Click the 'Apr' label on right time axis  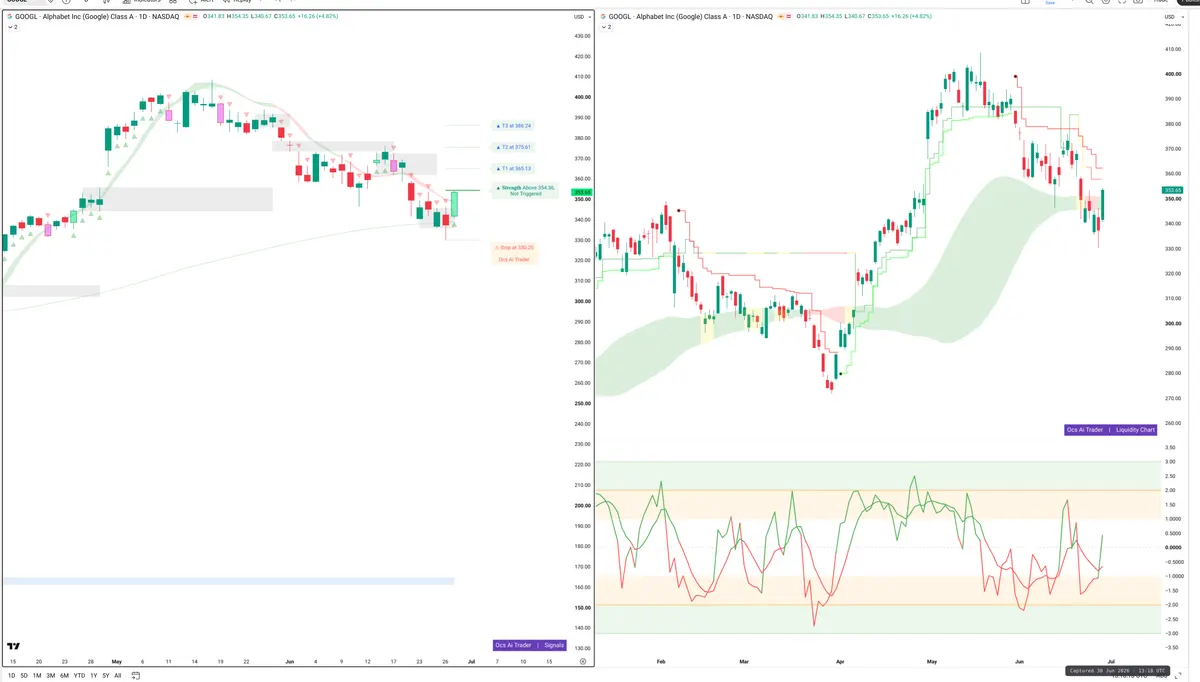point(840,661)
